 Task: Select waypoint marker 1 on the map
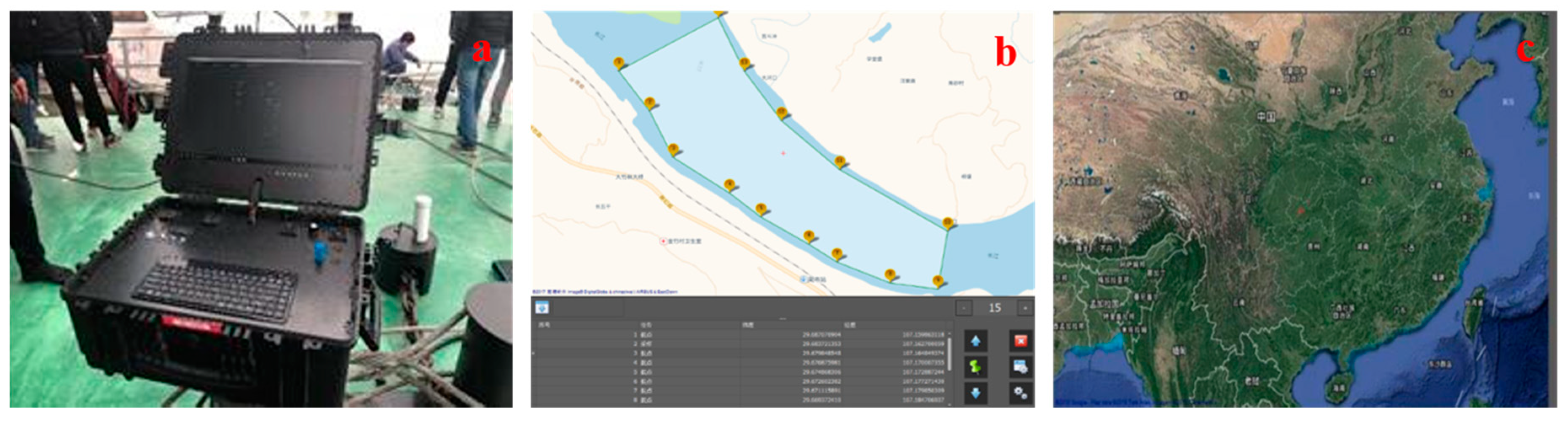pyautogui.click(x=619, y=63)
